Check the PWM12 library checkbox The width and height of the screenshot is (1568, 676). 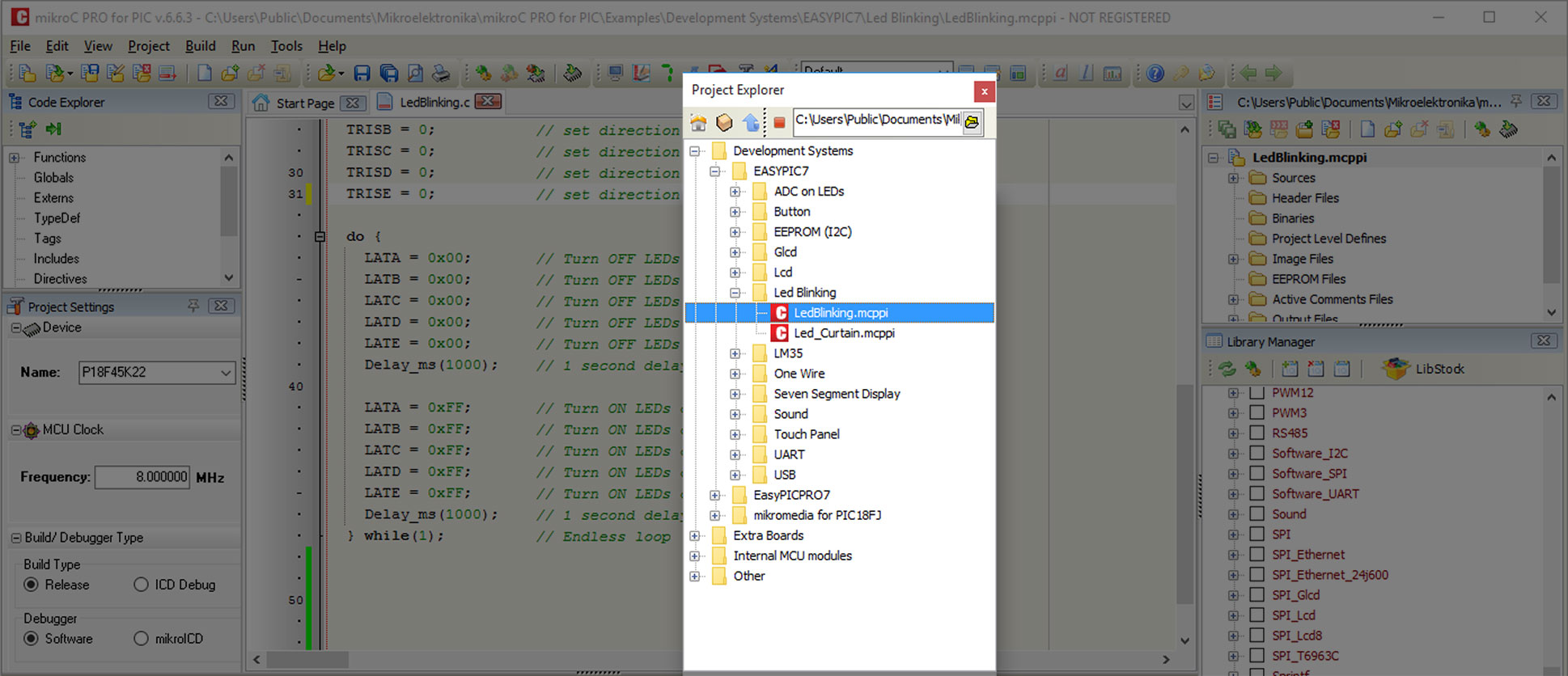[1257, 392]
